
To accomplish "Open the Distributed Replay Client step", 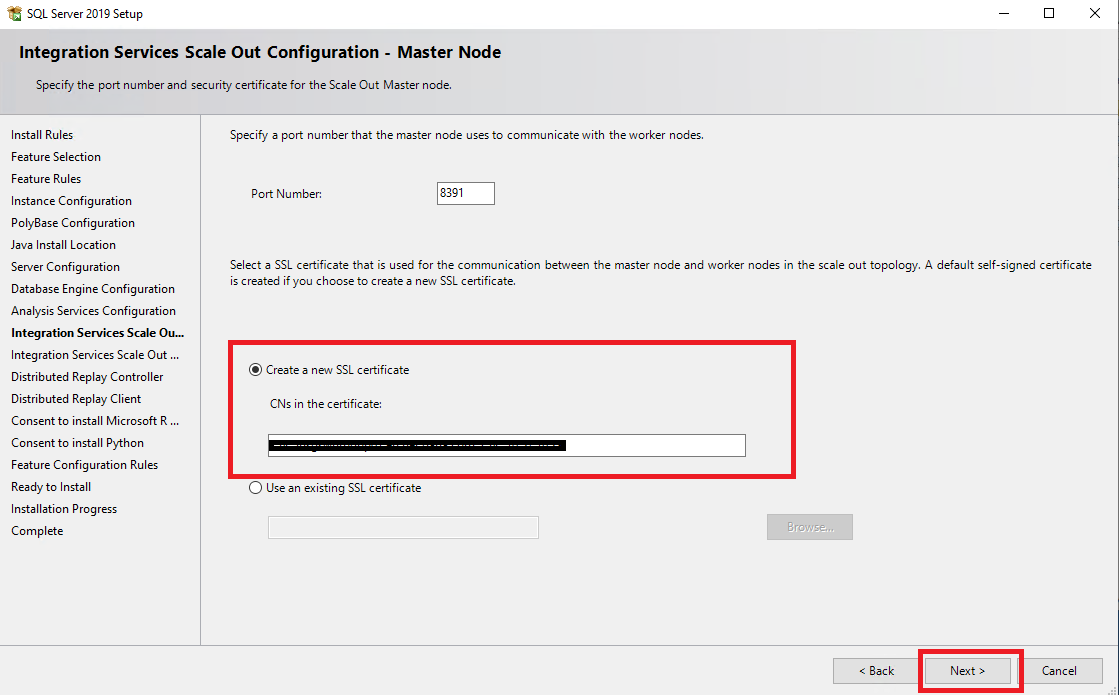I will (x=76, y=399).
